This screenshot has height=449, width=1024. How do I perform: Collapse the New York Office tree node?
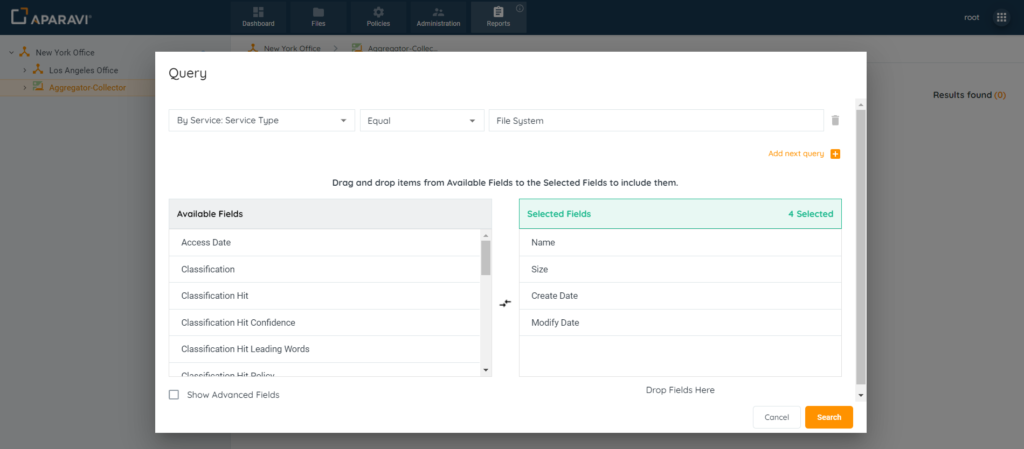[x=10, y=52]
